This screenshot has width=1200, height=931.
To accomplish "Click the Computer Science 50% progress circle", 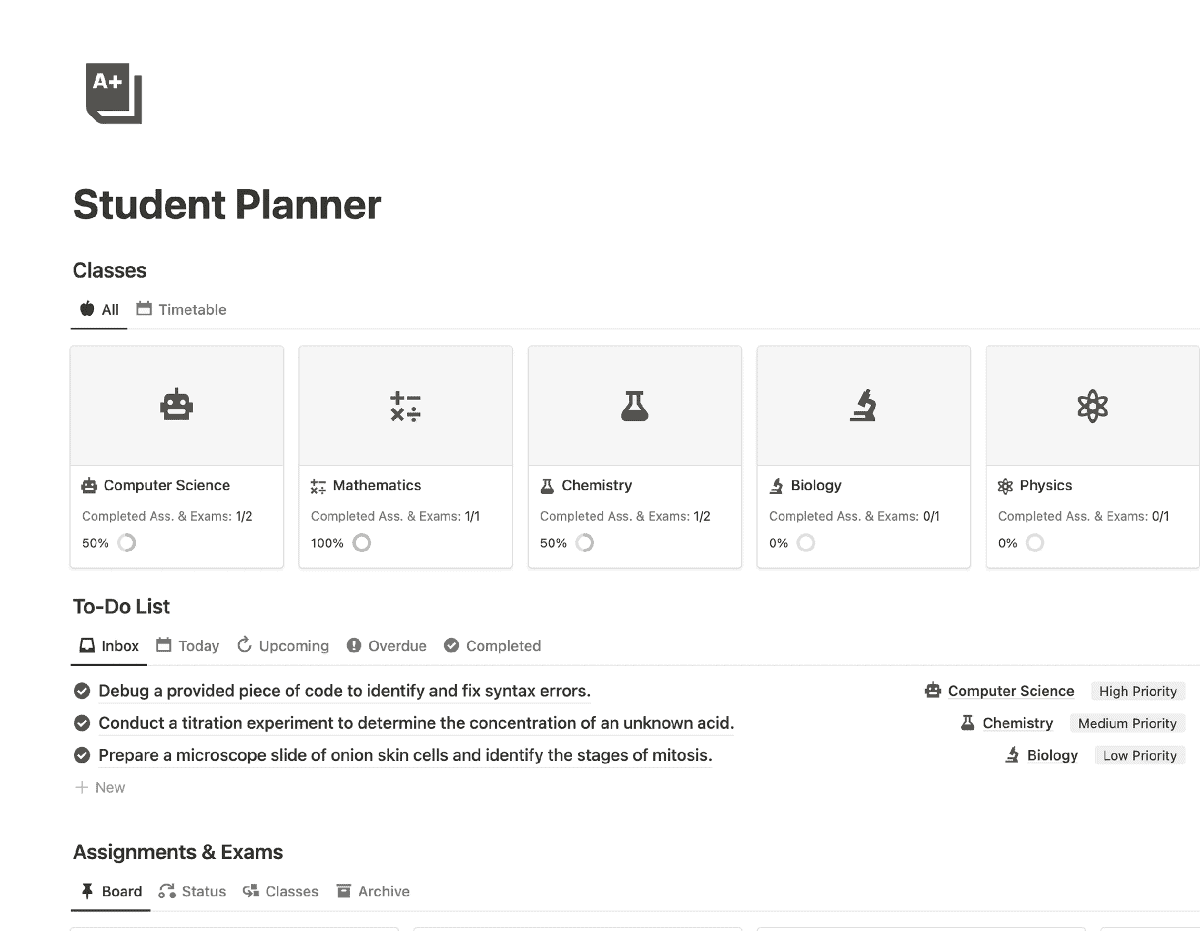I will [x=126, y=542].
